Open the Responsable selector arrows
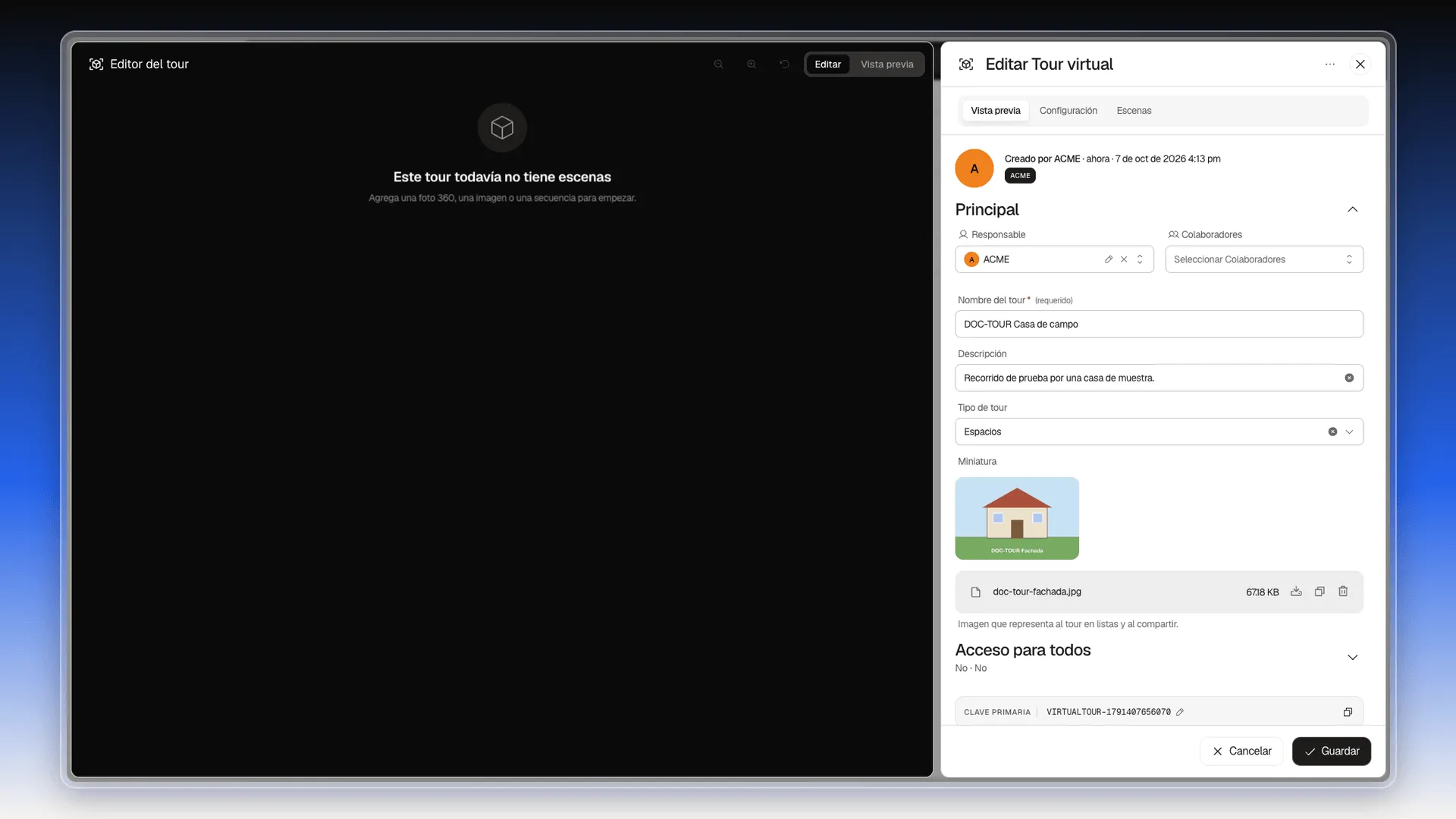This screenshot has height=819, width=1456. coord(1140,259)
